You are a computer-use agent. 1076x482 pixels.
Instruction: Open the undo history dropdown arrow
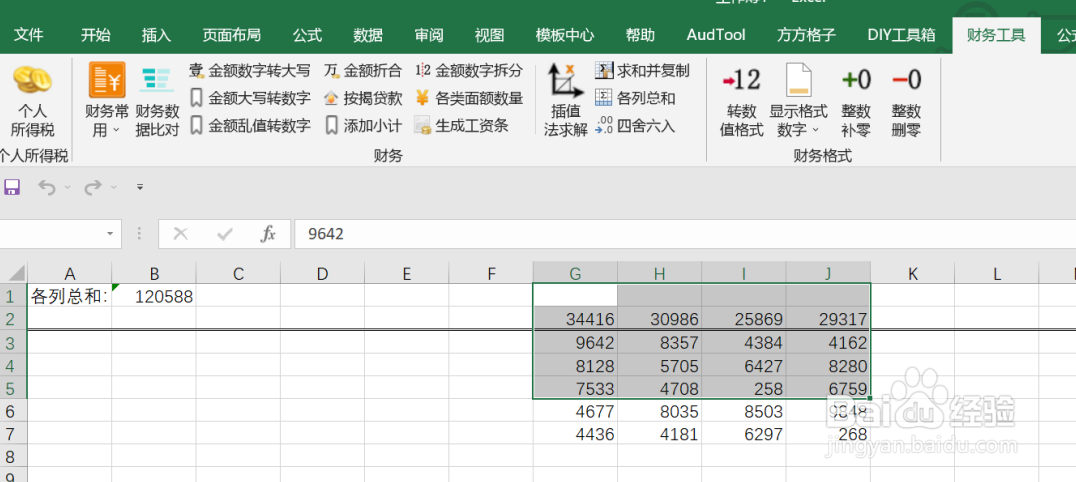tap(67, 187)
